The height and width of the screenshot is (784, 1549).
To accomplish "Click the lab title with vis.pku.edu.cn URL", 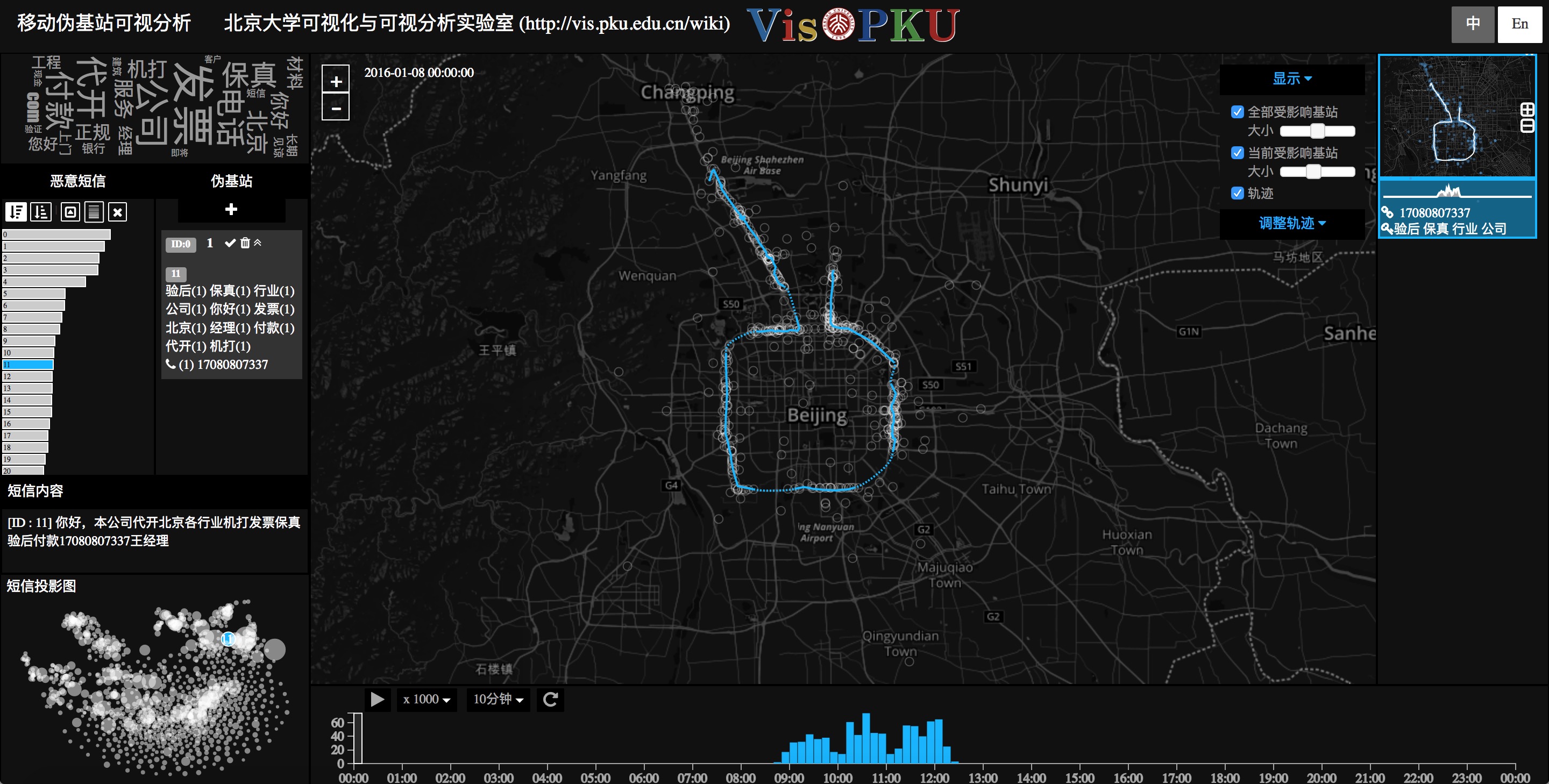I will 477,23.
